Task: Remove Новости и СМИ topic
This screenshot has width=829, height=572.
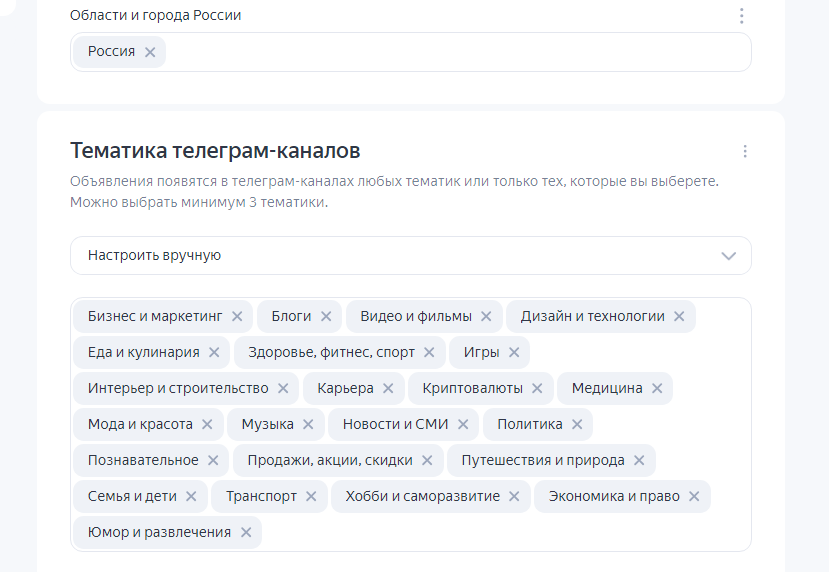Action: 462,425
